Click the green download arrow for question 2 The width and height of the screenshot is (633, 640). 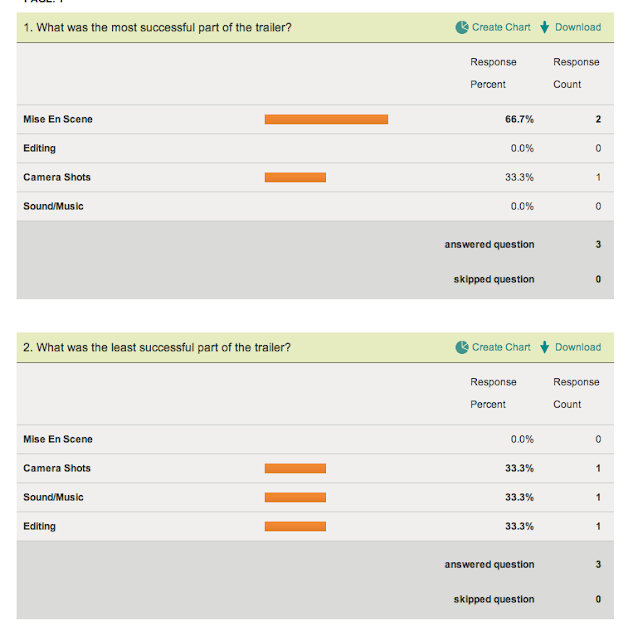(545, 347)
